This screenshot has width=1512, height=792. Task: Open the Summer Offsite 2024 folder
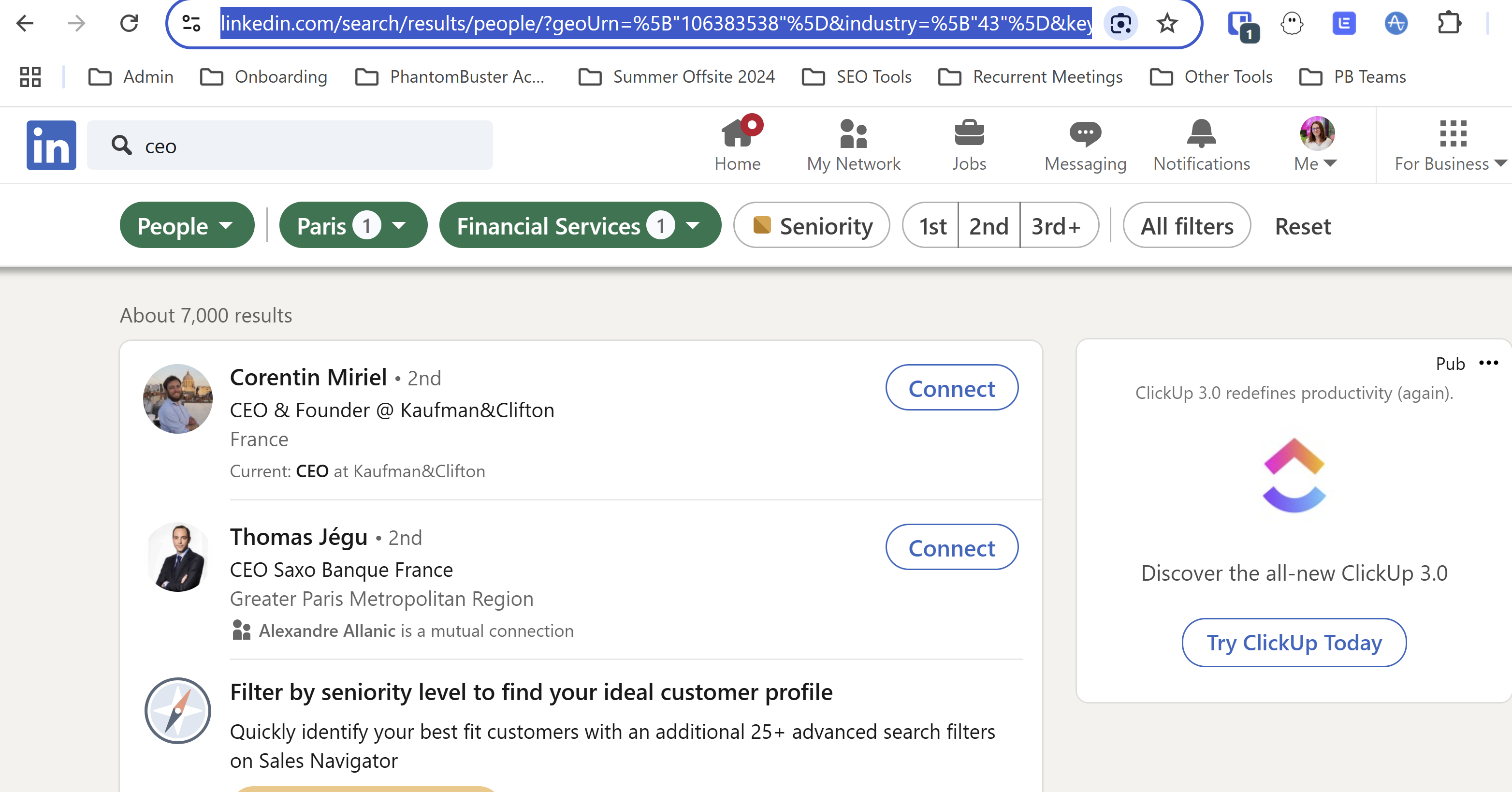[677, 77]
